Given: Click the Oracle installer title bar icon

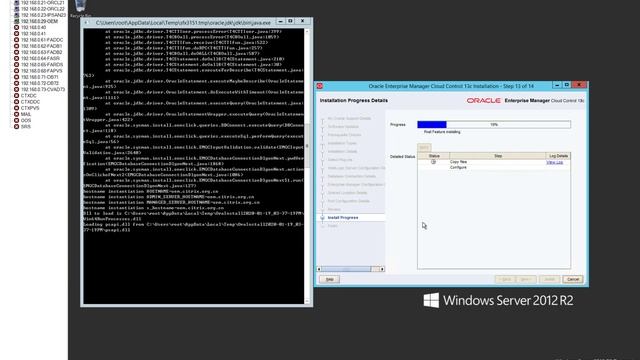Looking at the screenshot, I should point(320,86).
